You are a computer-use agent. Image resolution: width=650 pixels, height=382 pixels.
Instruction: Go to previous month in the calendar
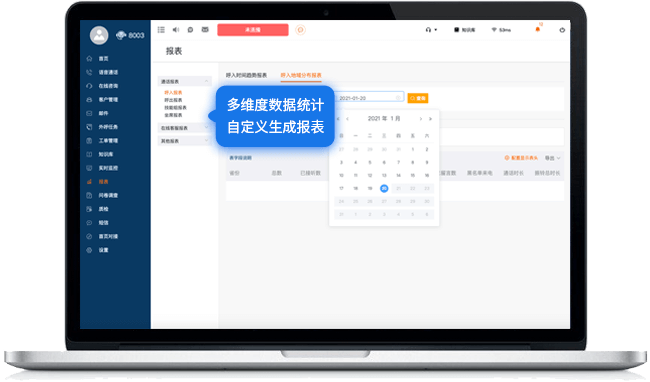(x=347, y=119)
